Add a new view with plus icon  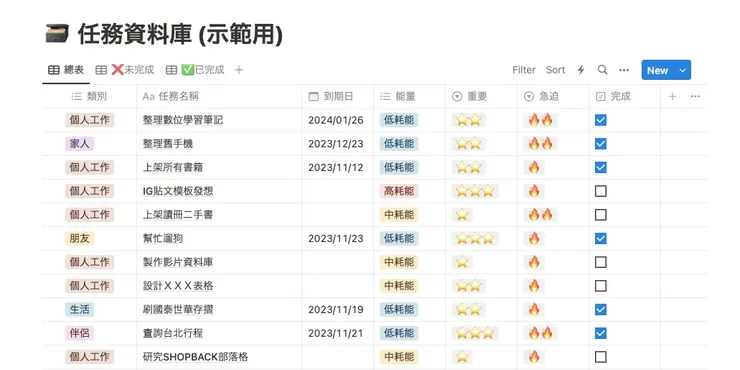[239, 70]
